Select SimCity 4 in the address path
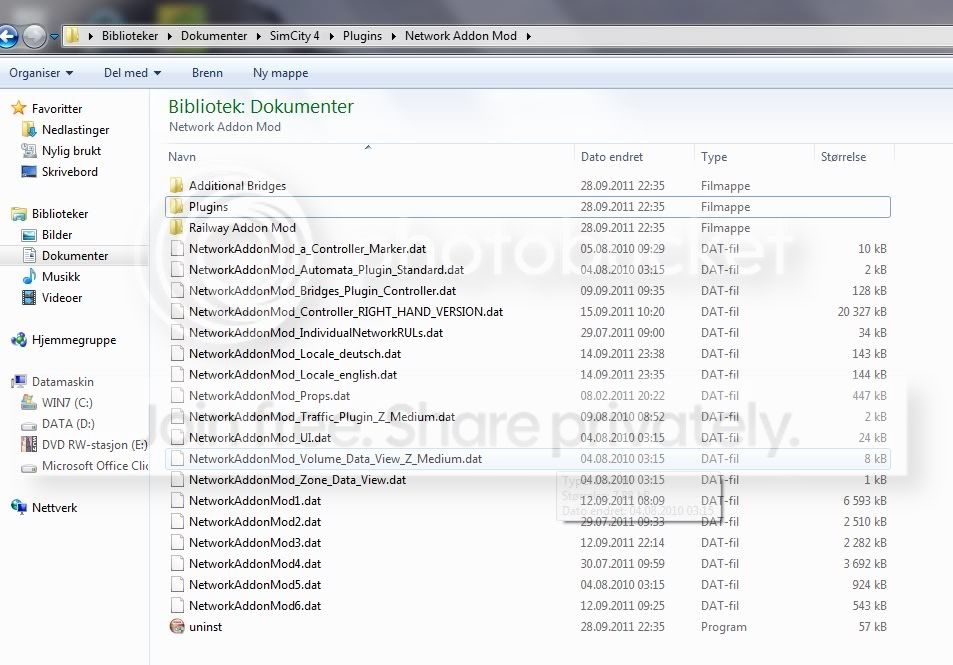 tap(295, 36)
